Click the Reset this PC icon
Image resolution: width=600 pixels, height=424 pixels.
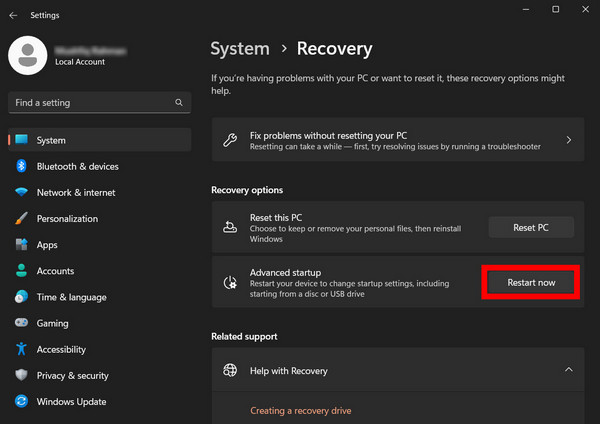(x=230, y=227)
